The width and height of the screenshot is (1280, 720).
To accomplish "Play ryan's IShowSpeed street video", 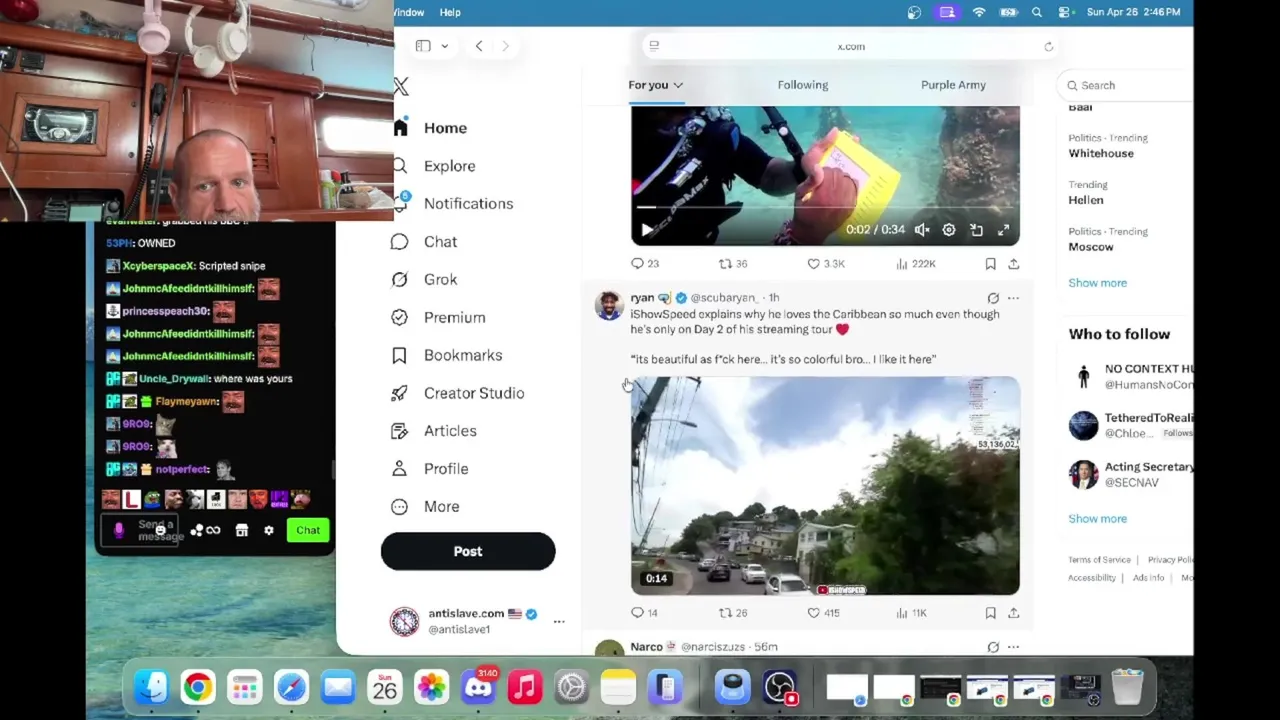I will click(x=825, y=486).
